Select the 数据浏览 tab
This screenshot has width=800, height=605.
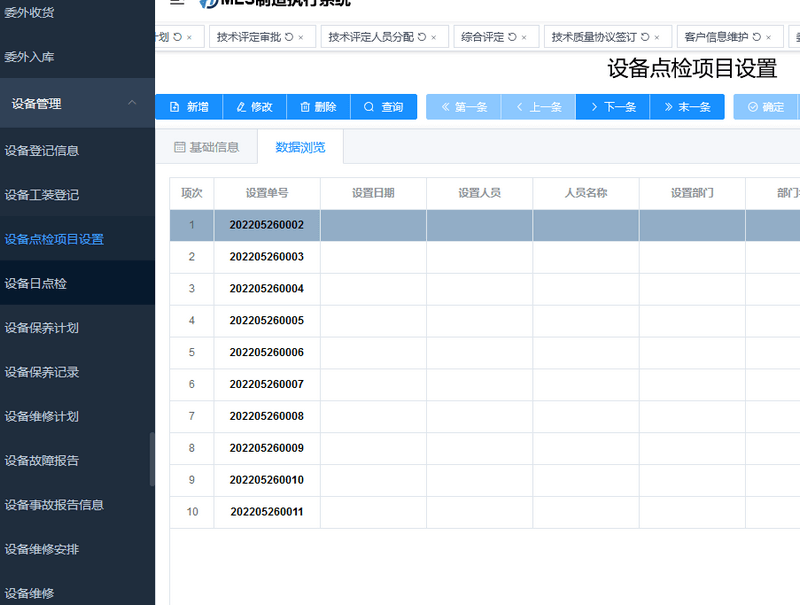(301, 147)
